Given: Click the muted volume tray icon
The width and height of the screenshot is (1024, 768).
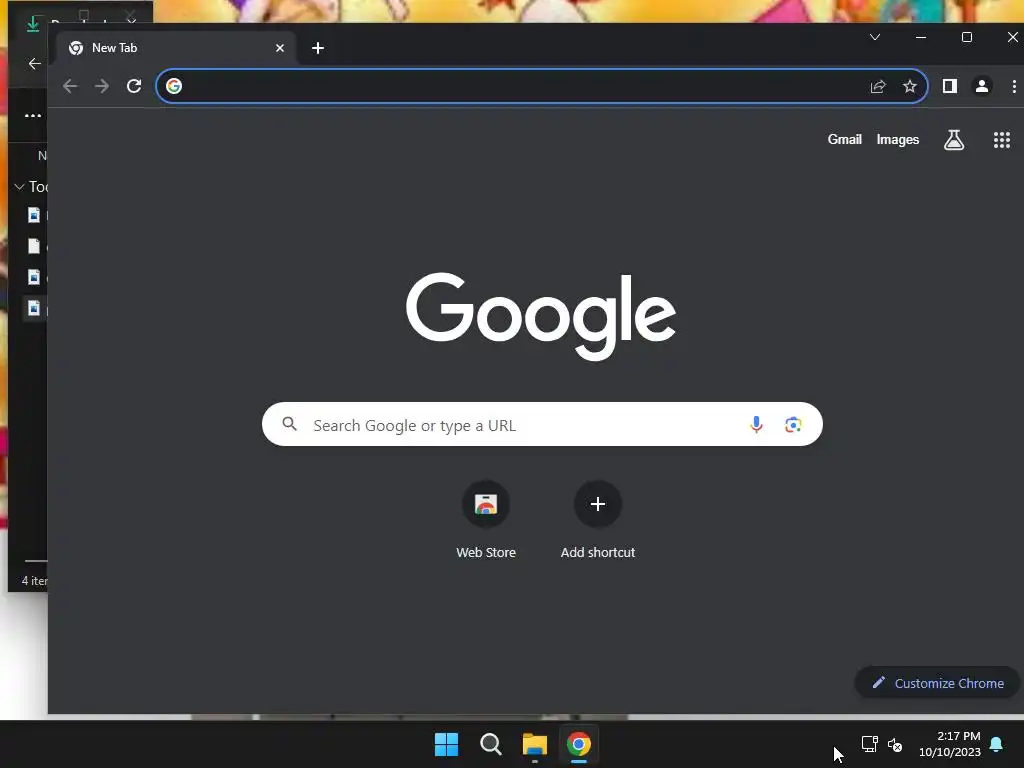Looking at the screenshot, I should pos(895,744).
